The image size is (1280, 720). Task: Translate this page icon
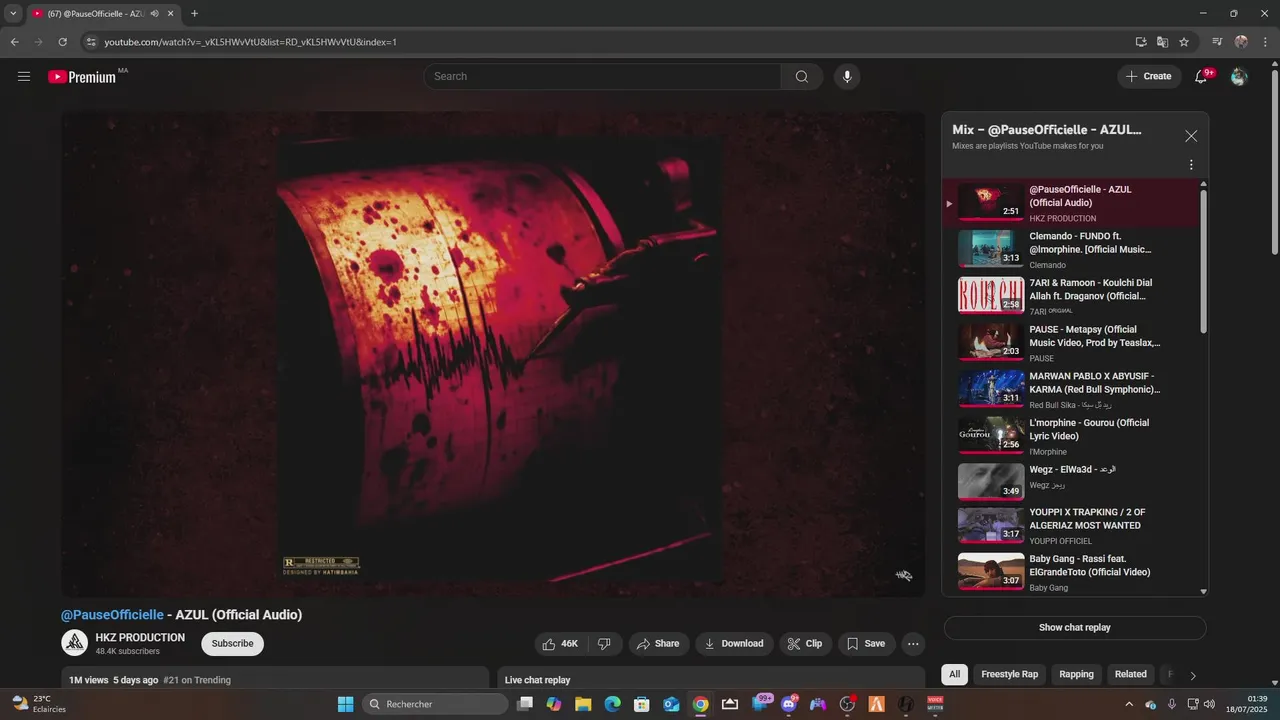(x=1162, y=42)
